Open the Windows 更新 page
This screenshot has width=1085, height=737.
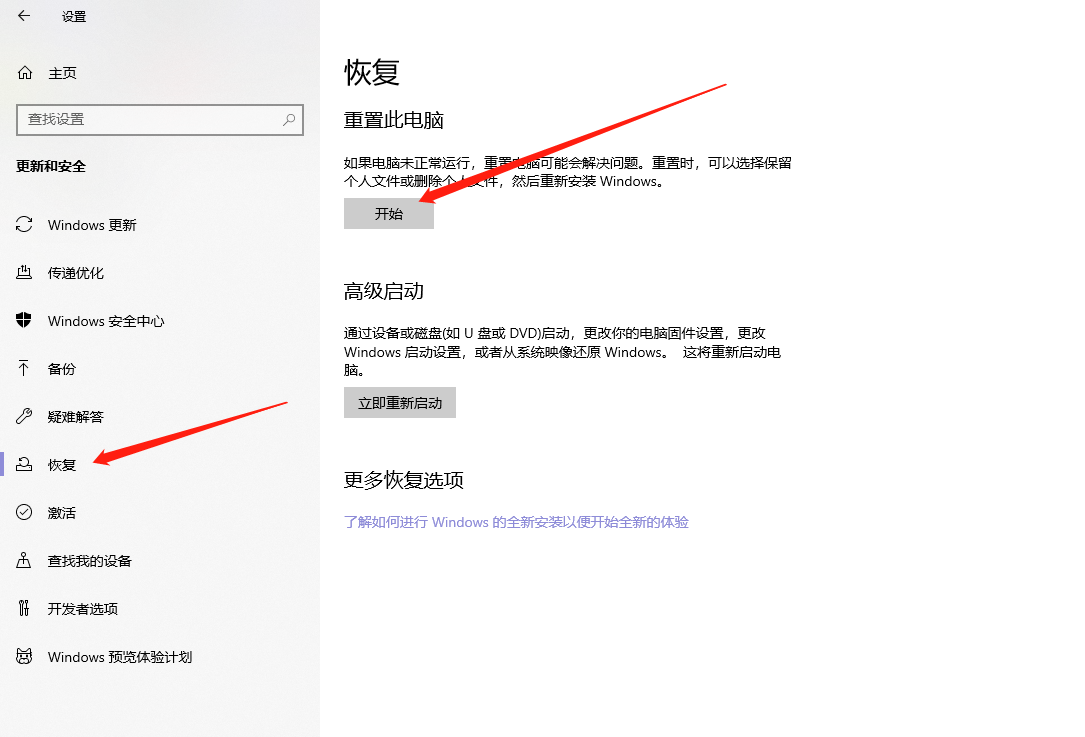tap(93, 224)
